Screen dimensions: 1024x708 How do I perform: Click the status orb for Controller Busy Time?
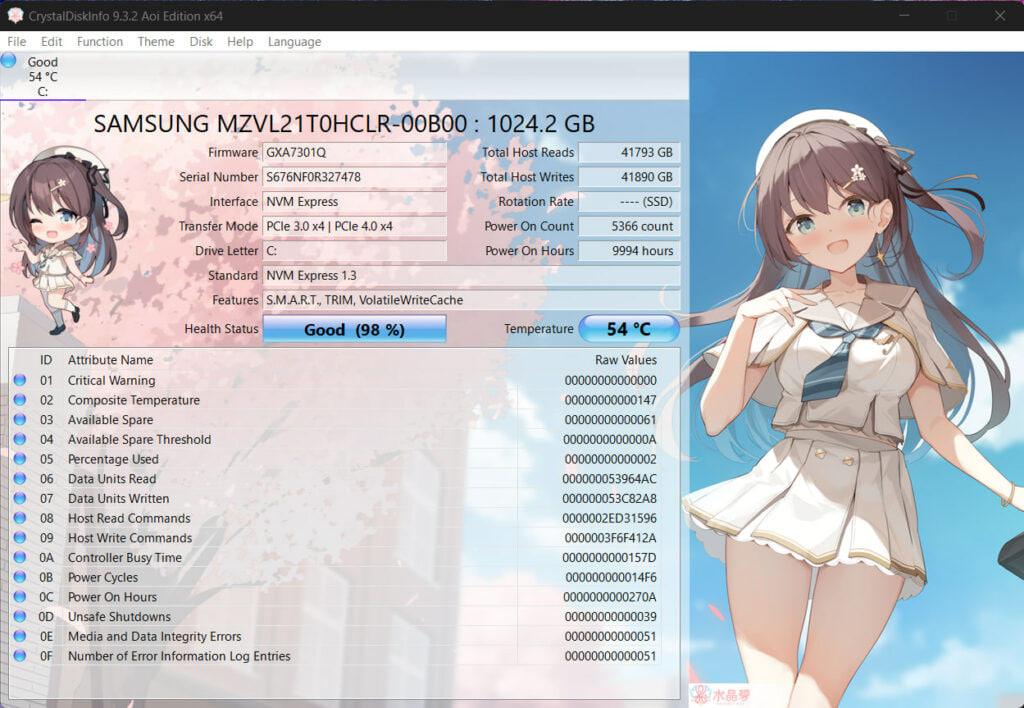coord(20,557)
